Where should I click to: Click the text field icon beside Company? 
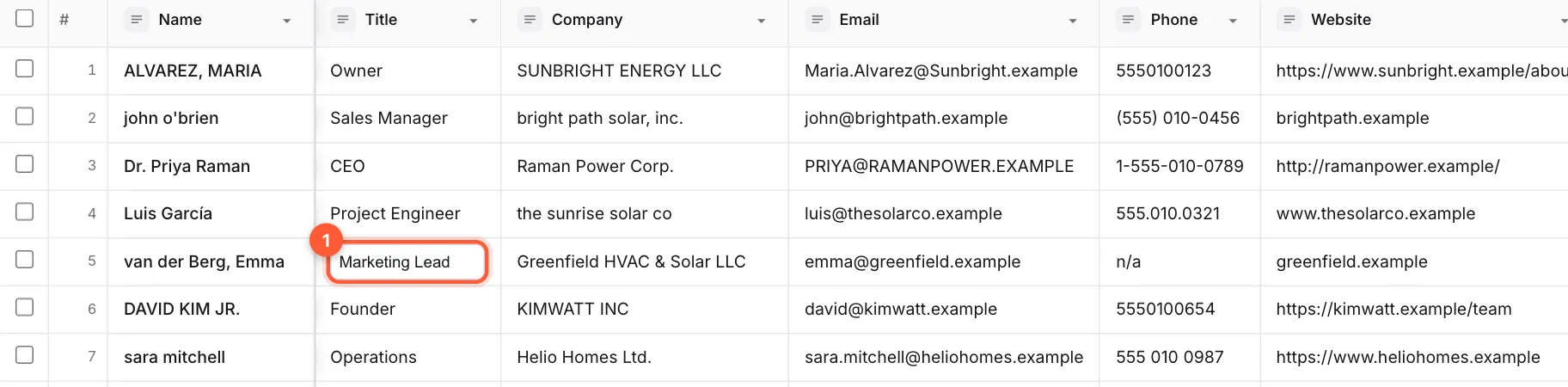530,19
